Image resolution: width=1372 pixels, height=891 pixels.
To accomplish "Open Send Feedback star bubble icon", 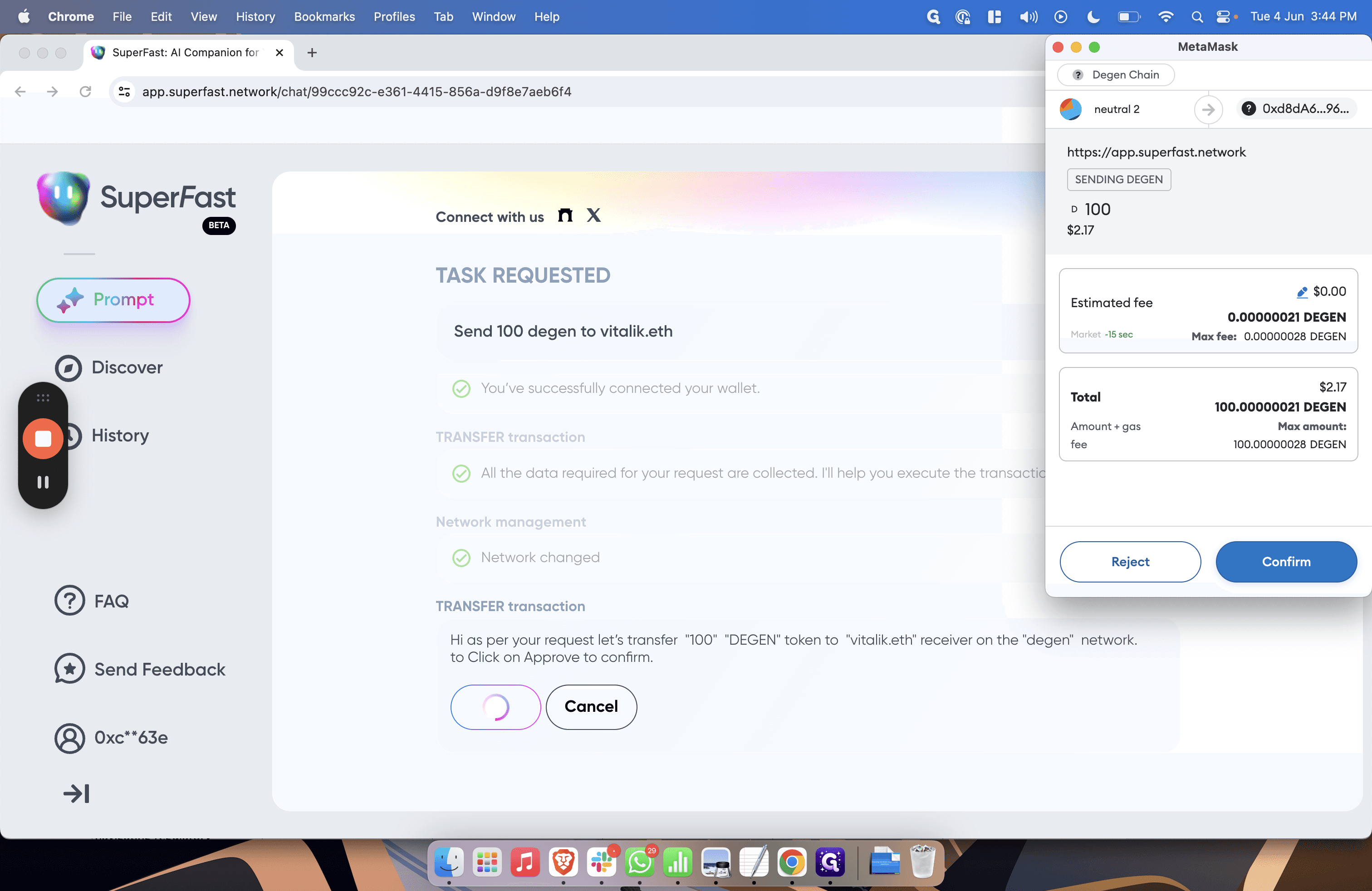I will pos(70,669).
